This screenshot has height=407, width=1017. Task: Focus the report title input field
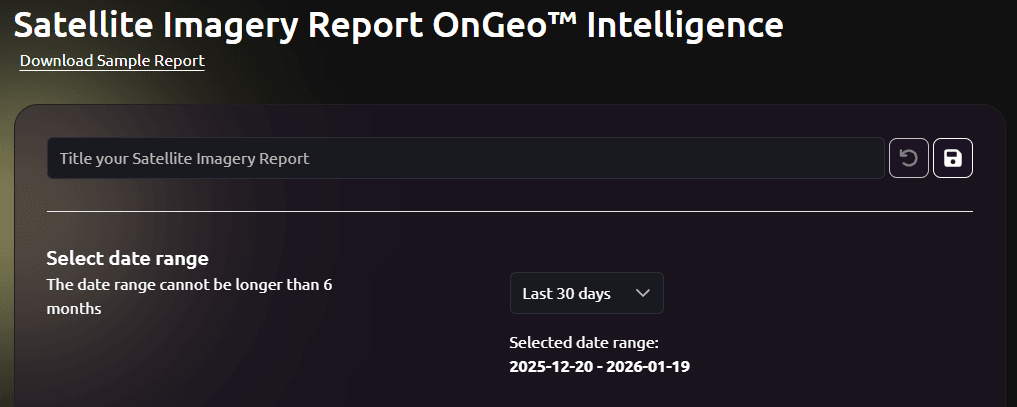[x=465, y=158]
